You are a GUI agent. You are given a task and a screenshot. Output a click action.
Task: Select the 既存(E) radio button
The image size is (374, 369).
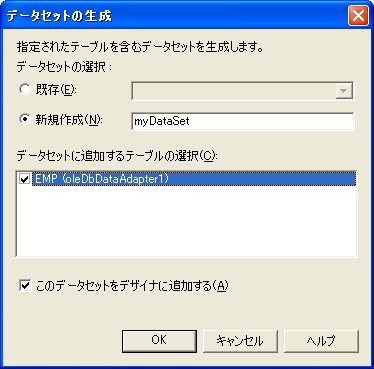25,89
